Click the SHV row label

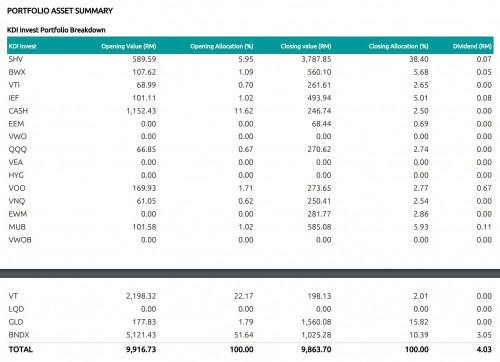[x=16, y=59]
